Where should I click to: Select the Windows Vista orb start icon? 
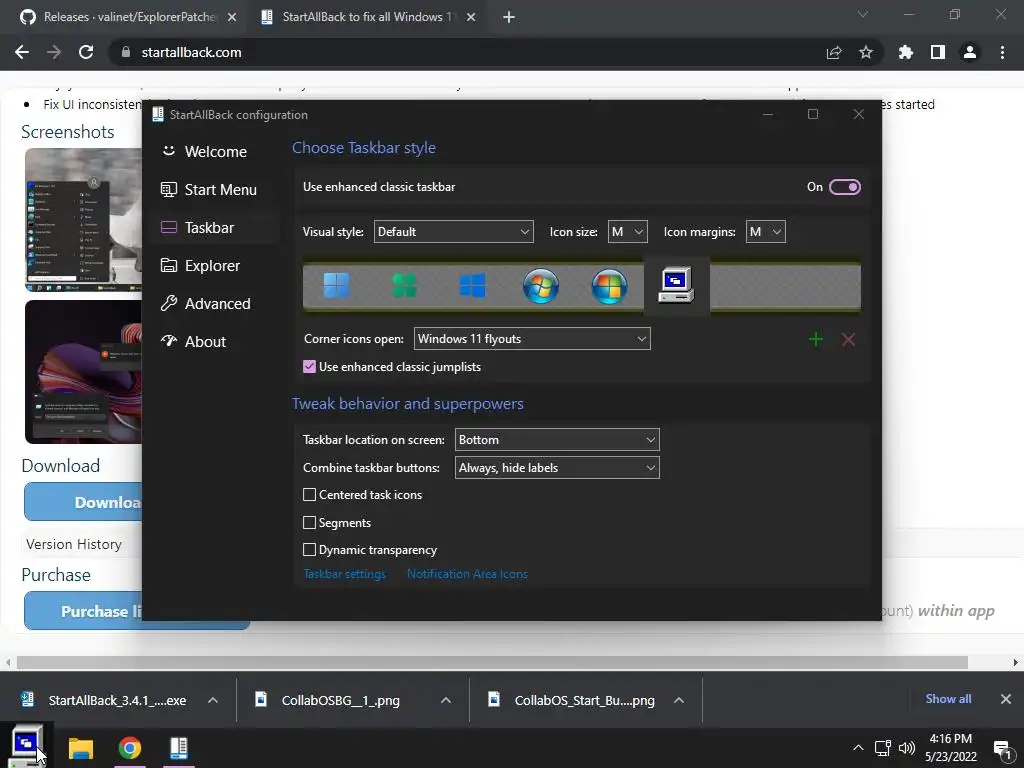click(609, 286)
